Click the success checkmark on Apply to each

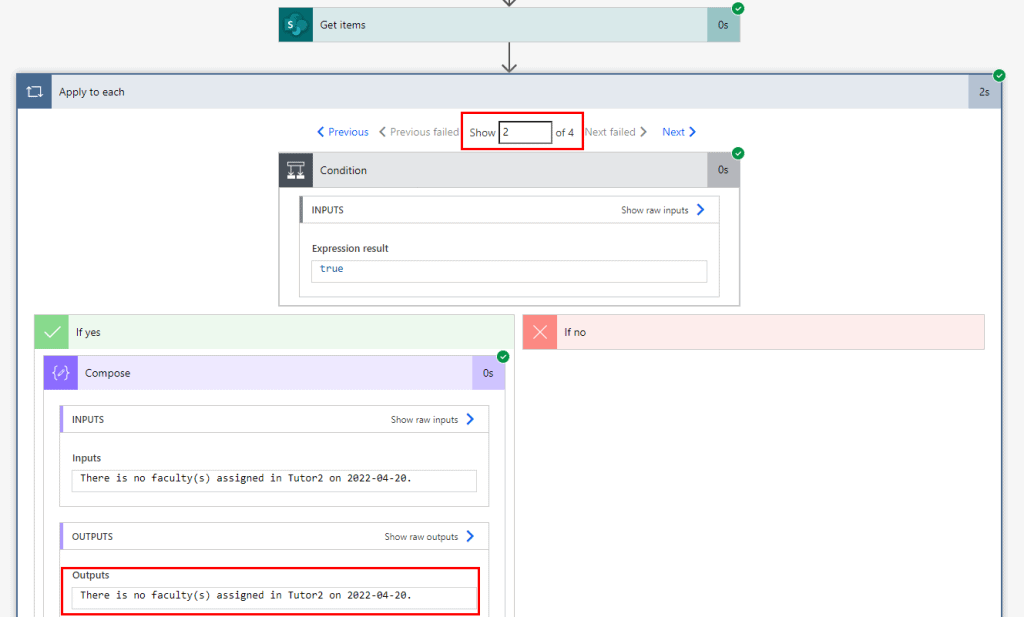pos(999,75)
